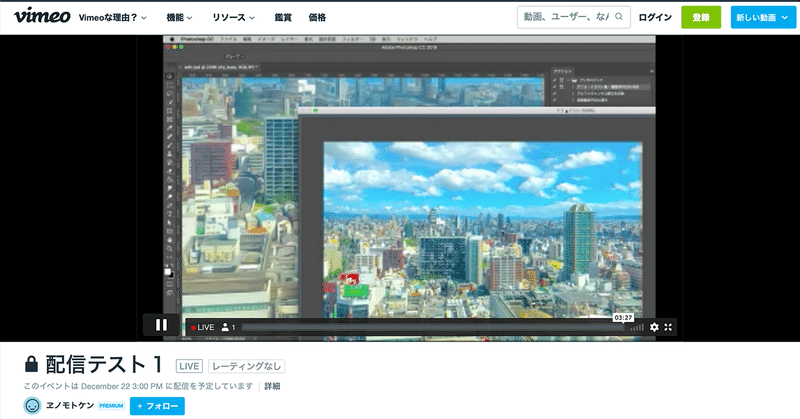
Task: Enter fullscreen mode in the player
Action: coord(668,327)
